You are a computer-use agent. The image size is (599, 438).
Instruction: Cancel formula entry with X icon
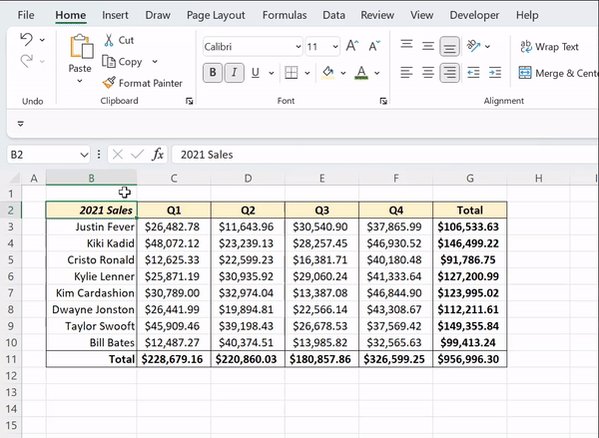[118, 155]
